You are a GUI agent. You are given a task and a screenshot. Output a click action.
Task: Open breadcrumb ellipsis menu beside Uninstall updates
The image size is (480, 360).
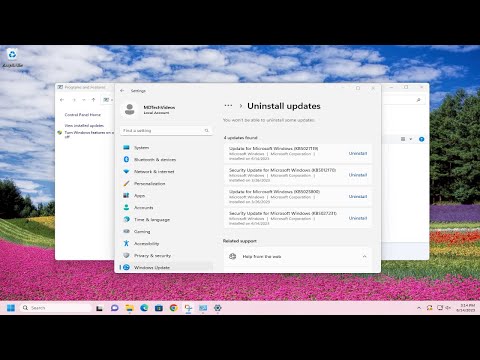(228, 106)
